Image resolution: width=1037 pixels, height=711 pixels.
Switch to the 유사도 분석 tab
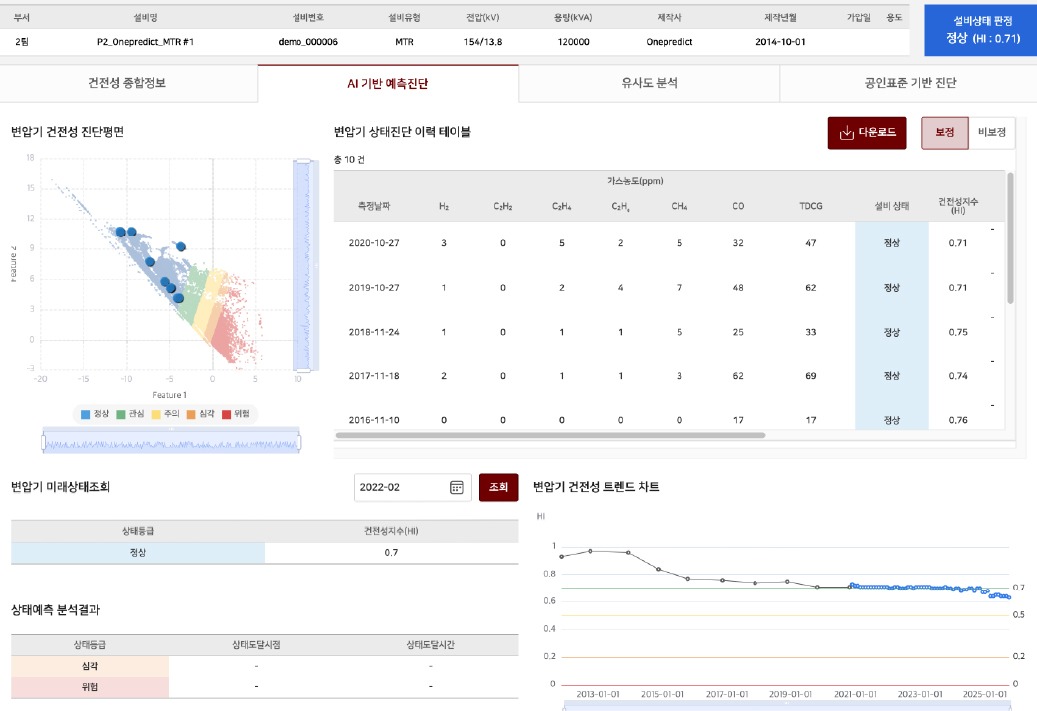[649, 83]
